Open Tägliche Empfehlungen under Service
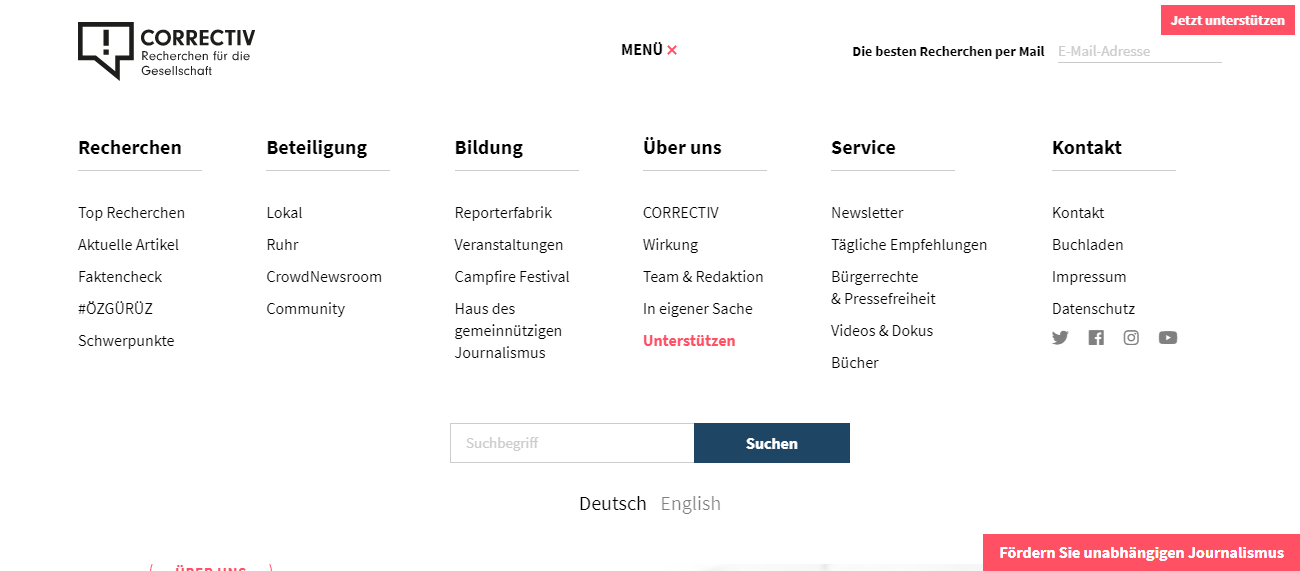This screenshot has height=571, width=1300. pos(909,245)
